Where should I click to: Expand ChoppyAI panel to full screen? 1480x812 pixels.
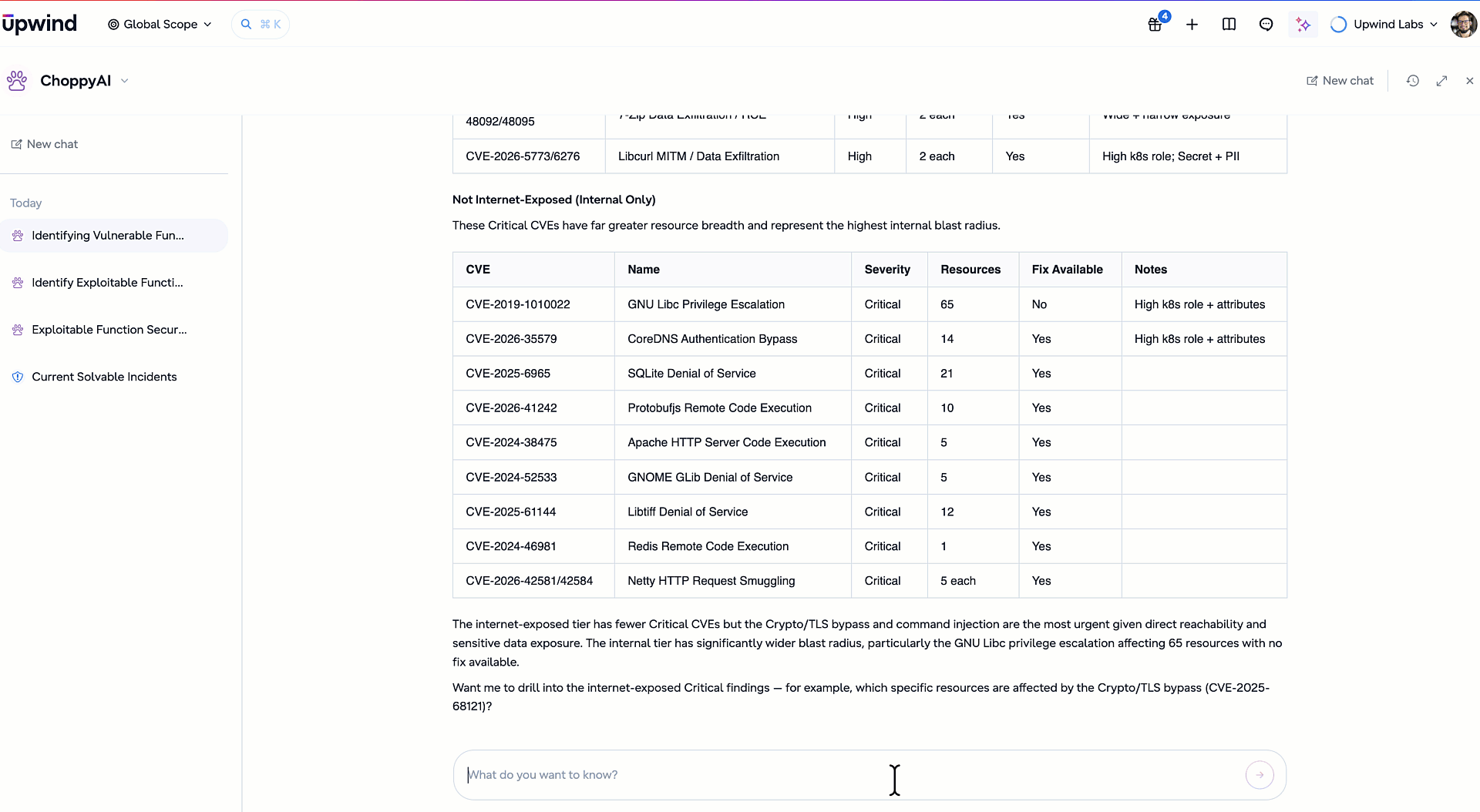[1441, 81]
